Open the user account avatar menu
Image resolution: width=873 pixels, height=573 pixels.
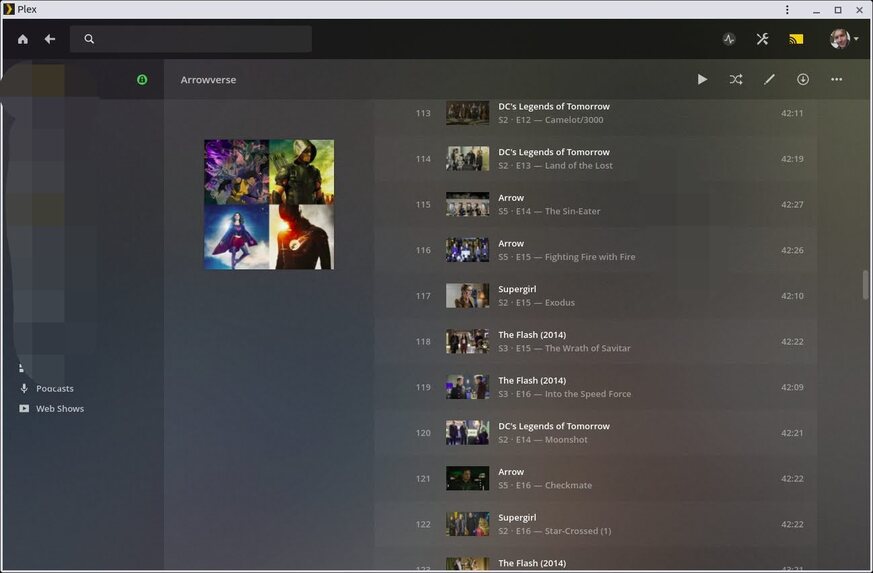pyautogui.click(x=843, y=39)
